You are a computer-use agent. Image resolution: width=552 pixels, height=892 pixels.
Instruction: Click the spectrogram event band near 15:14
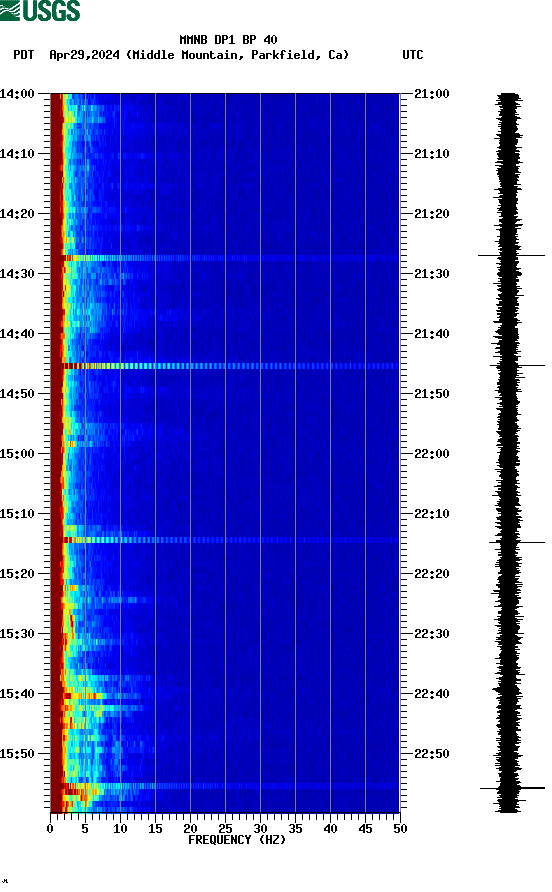225,540
